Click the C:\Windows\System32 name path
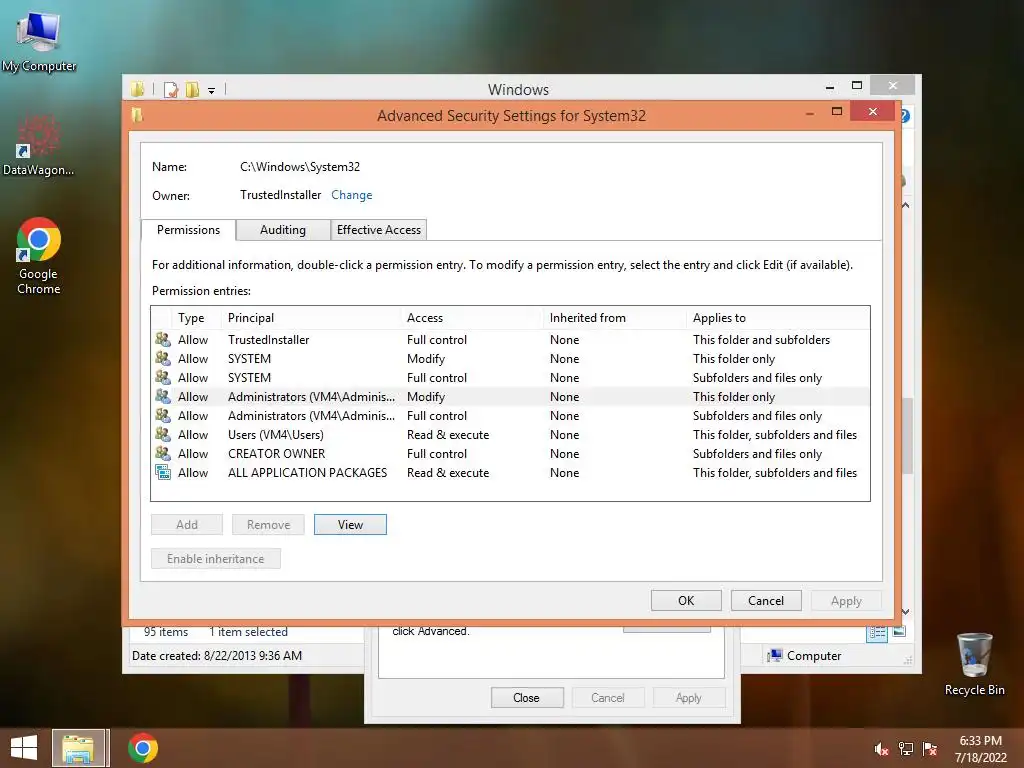Image resolution: width=1024 pixels, height=768 pixels. 300,167
